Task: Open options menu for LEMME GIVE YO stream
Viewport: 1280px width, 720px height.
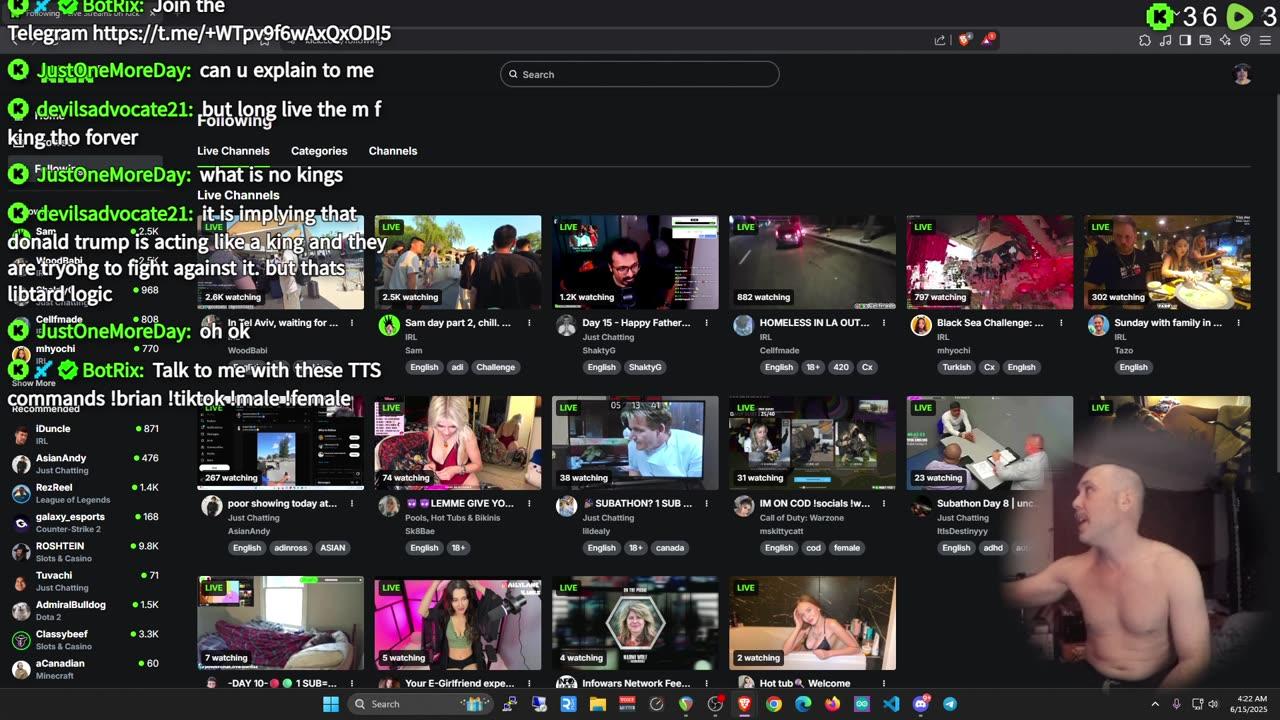Action: [x=529, y=503]
